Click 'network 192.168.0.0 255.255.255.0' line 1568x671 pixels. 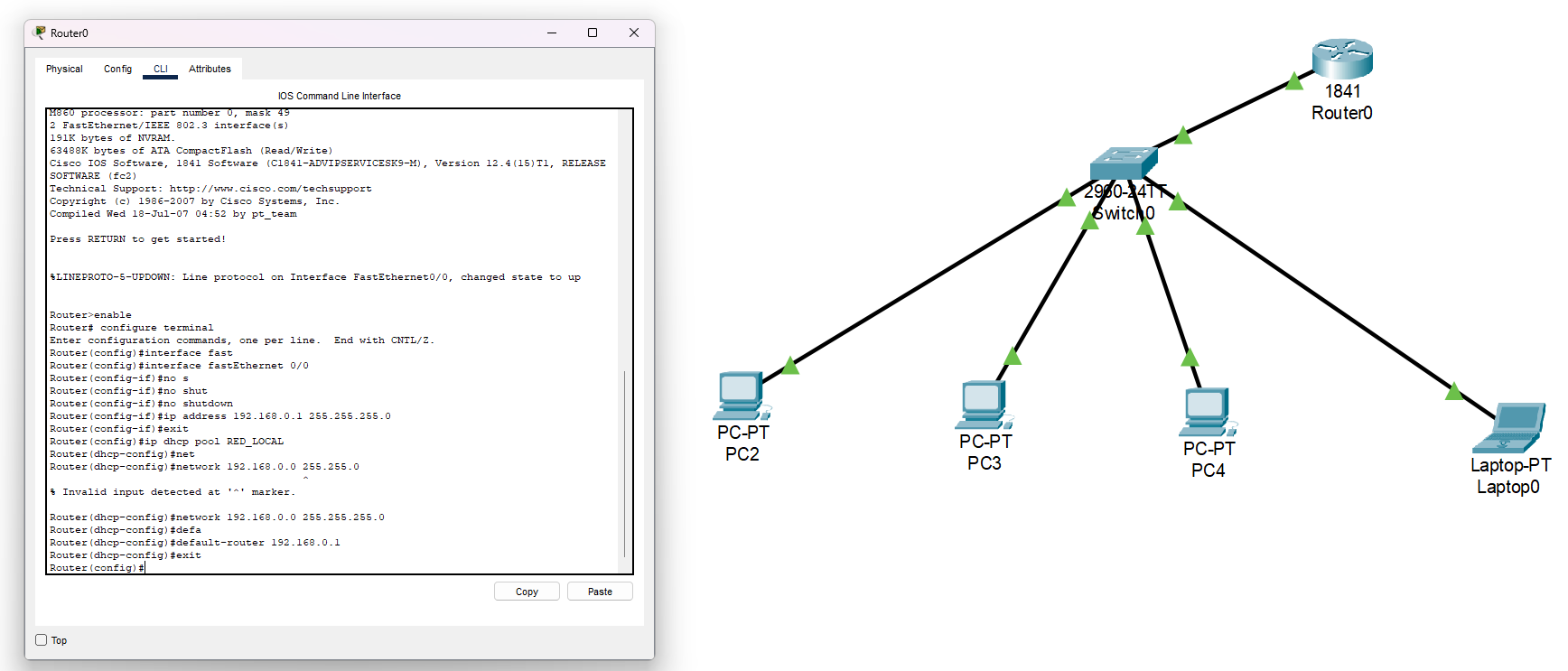click(217, 517)
